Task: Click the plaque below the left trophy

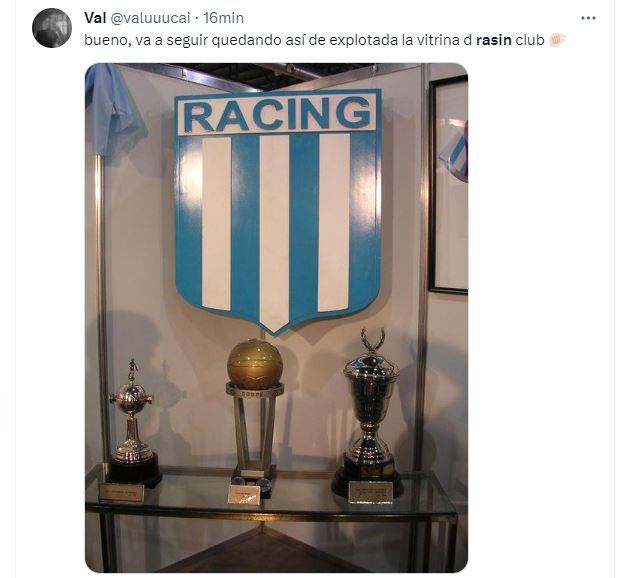Action: 121,493
